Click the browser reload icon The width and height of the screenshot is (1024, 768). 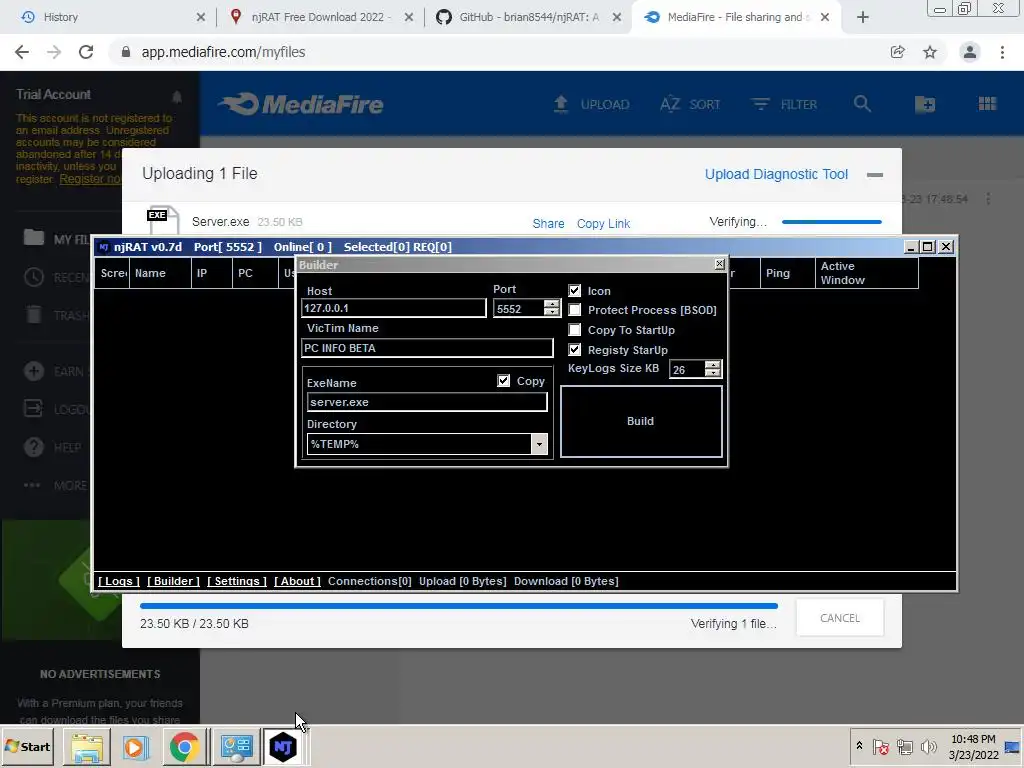(x=86, y=52)
